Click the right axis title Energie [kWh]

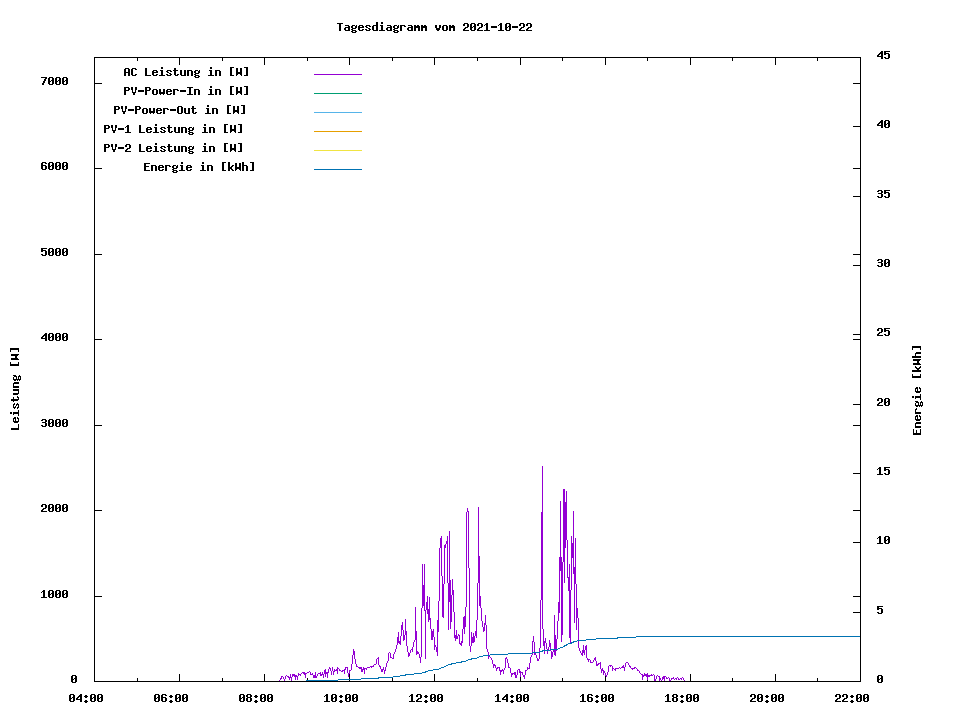tap(918, 390)
